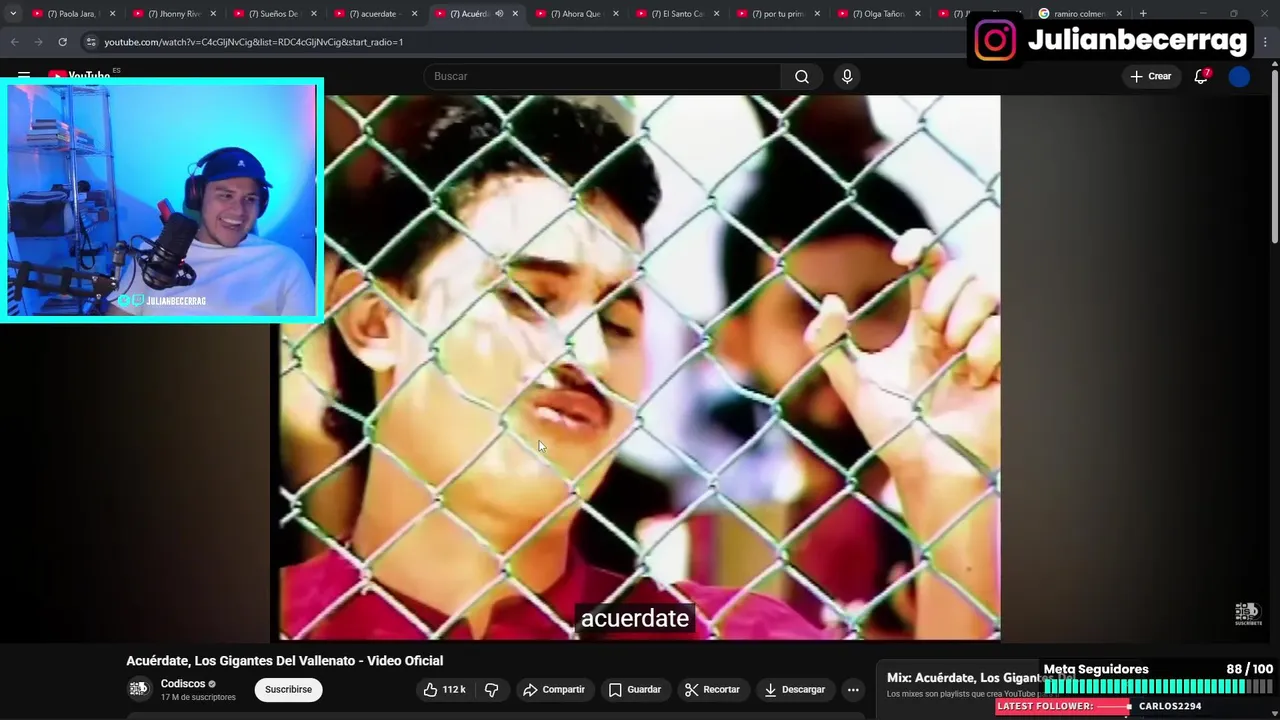Viewport: 1280px width, 720px height.
Task: Click the Compartir share button
Action: pos(554,689)
